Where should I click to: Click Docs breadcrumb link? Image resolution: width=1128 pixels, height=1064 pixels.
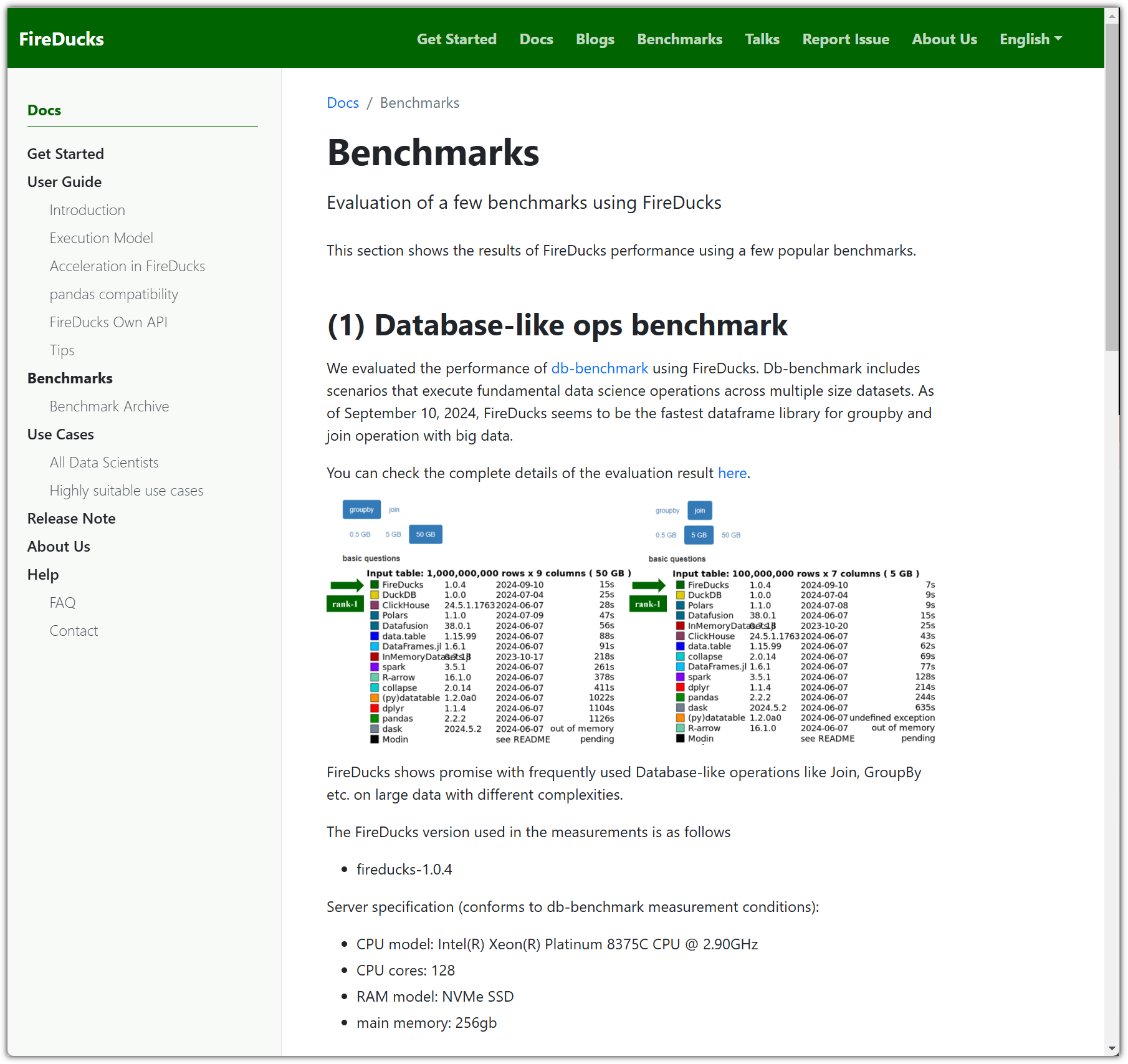coord(343,103)
